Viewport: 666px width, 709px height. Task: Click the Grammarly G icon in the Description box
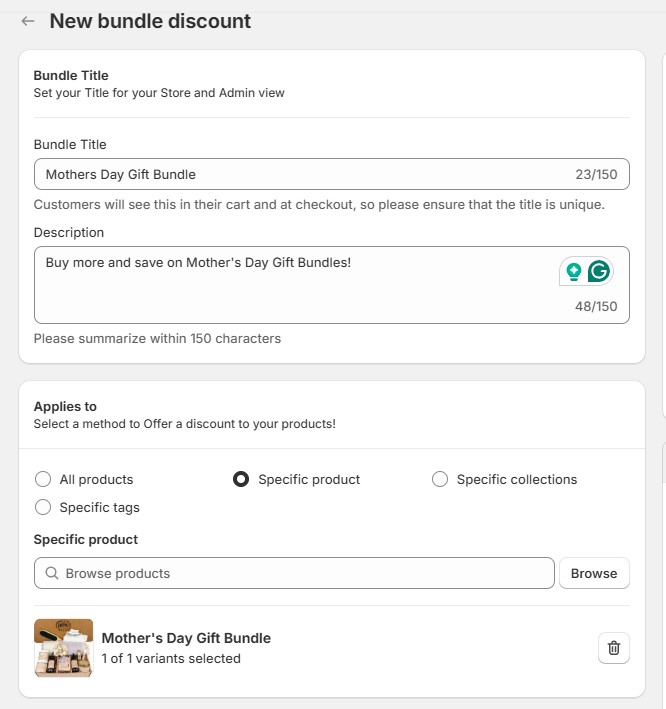pyautogui.click(x=599, y=271)
